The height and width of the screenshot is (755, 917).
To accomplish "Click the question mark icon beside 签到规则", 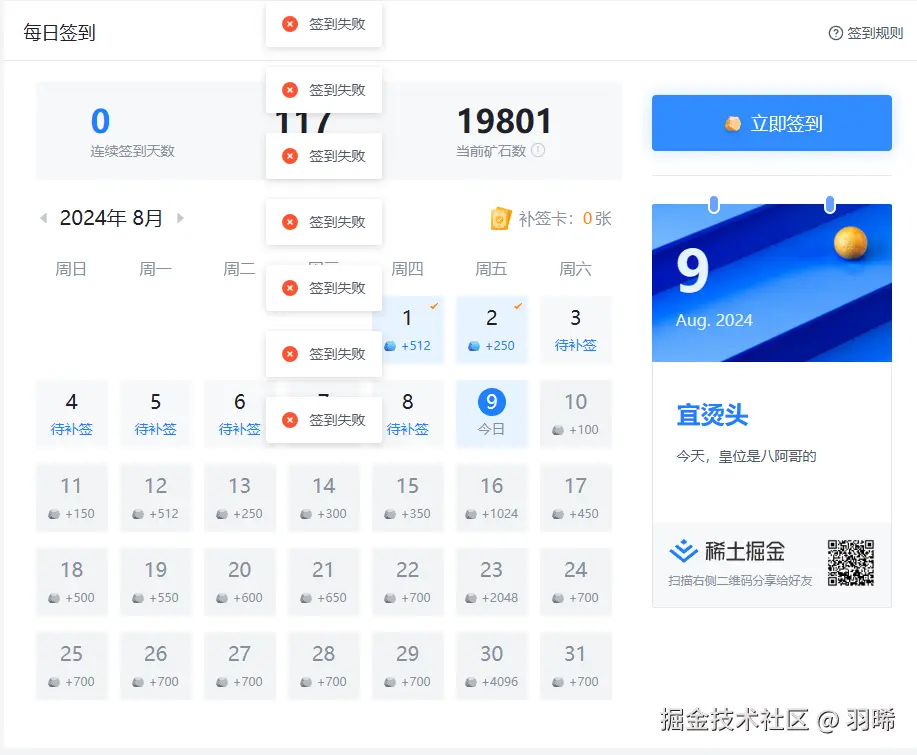I will pos(834,32).
